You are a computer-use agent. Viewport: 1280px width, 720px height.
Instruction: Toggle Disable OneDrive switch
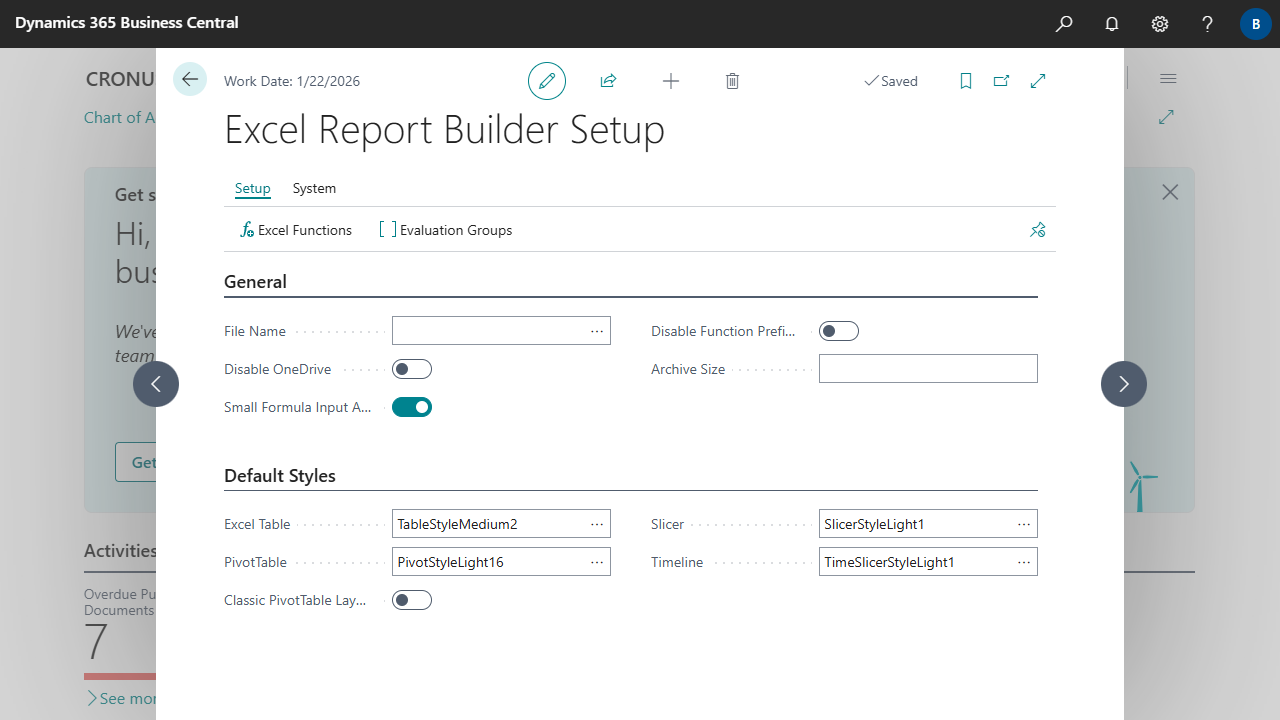[412, 369]
